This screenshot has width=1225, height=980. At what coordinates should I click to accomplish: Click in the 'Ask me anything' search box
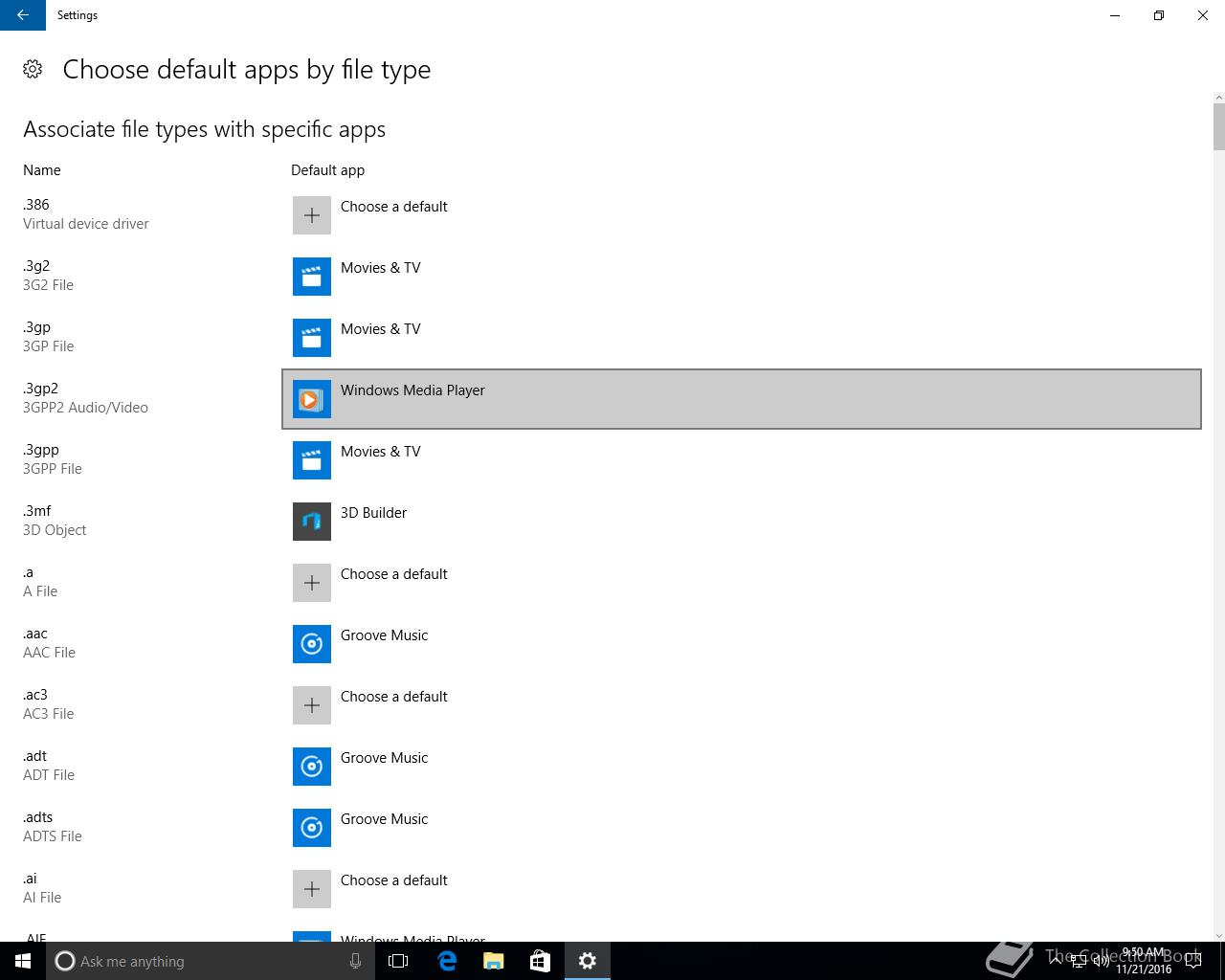(211, 961)
